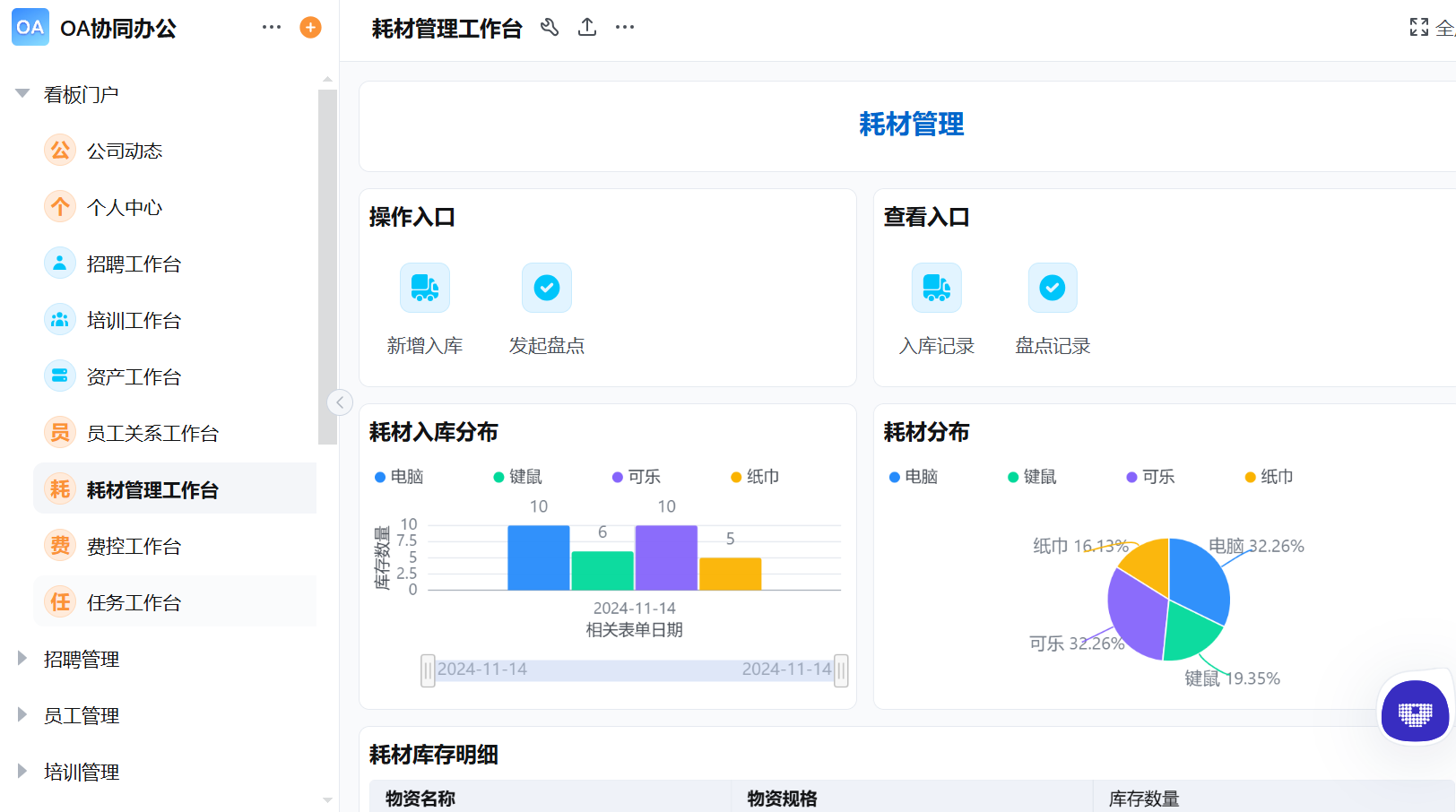
Task: Click the 发起盘点 check icon
Action: point(546,288)
